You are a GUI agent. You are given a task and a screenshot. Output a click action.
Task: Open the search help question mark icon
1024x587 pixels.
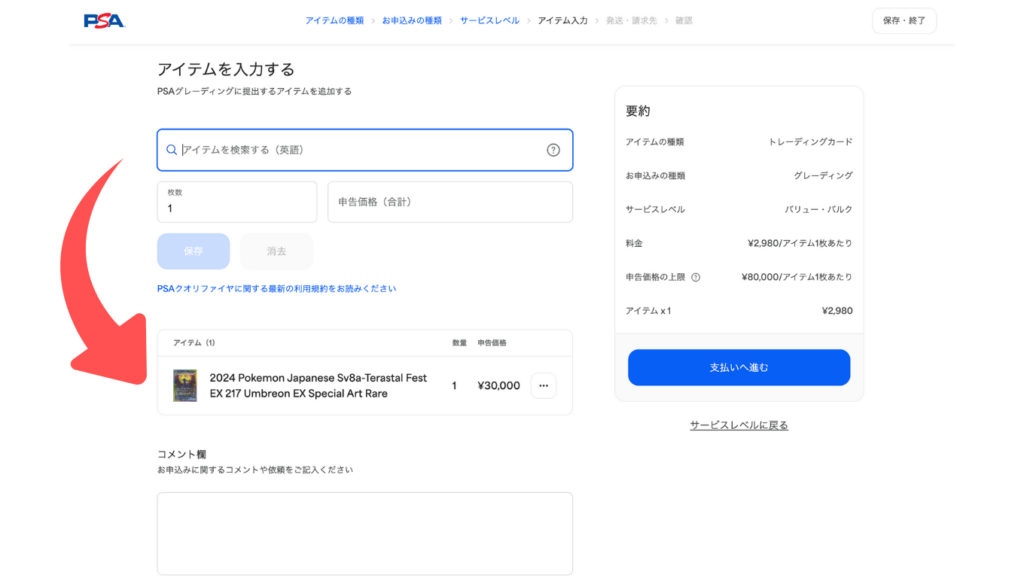pos(553,150)
